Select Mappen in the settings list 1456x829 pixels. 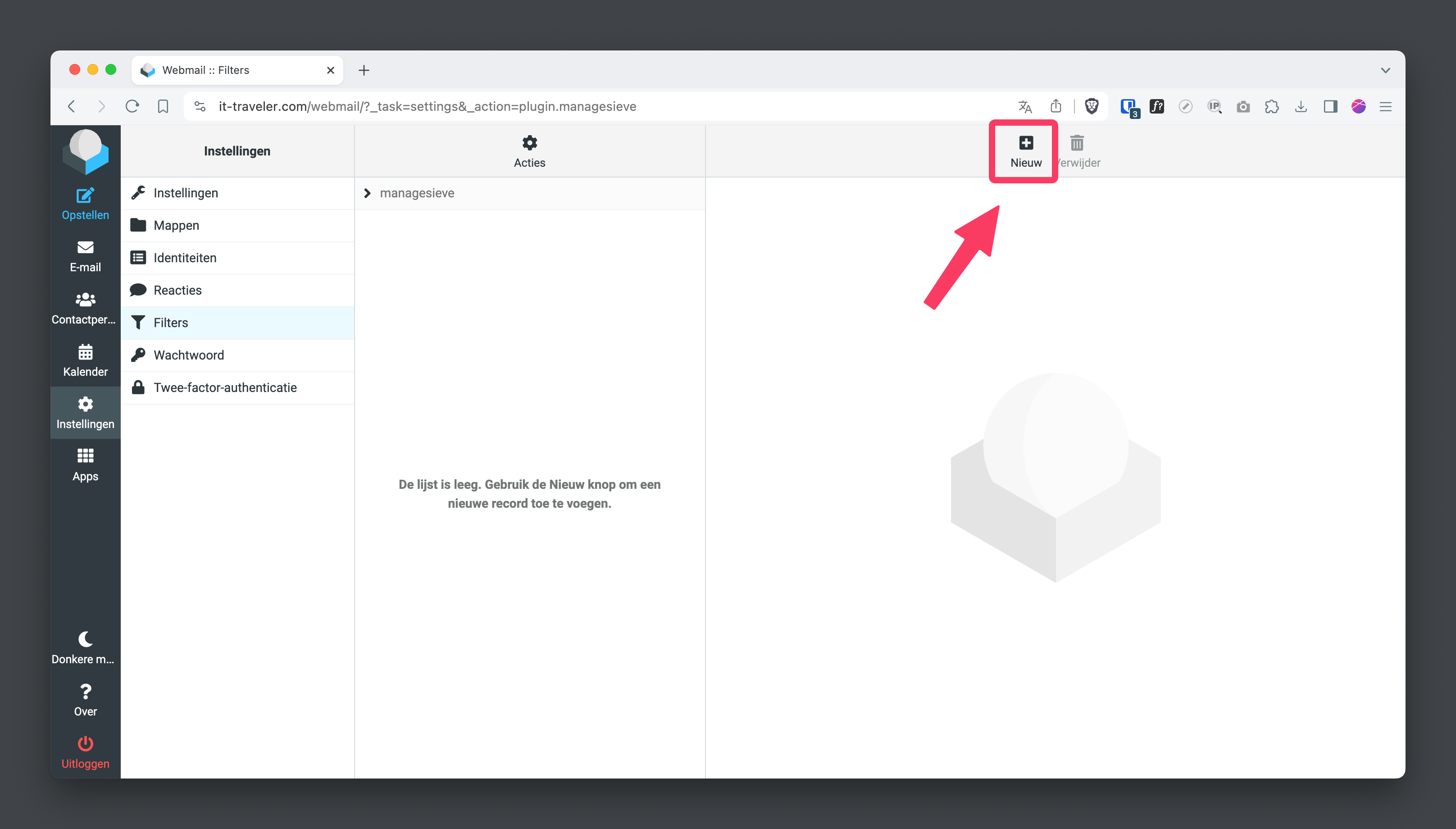click(177, 225)
